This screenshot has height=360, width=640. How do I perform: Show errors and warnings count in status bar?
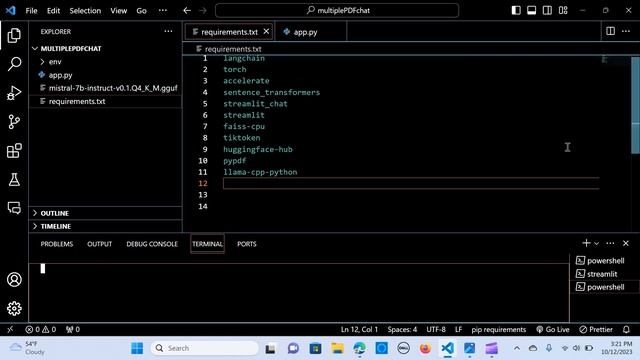[x=40, y=329]
